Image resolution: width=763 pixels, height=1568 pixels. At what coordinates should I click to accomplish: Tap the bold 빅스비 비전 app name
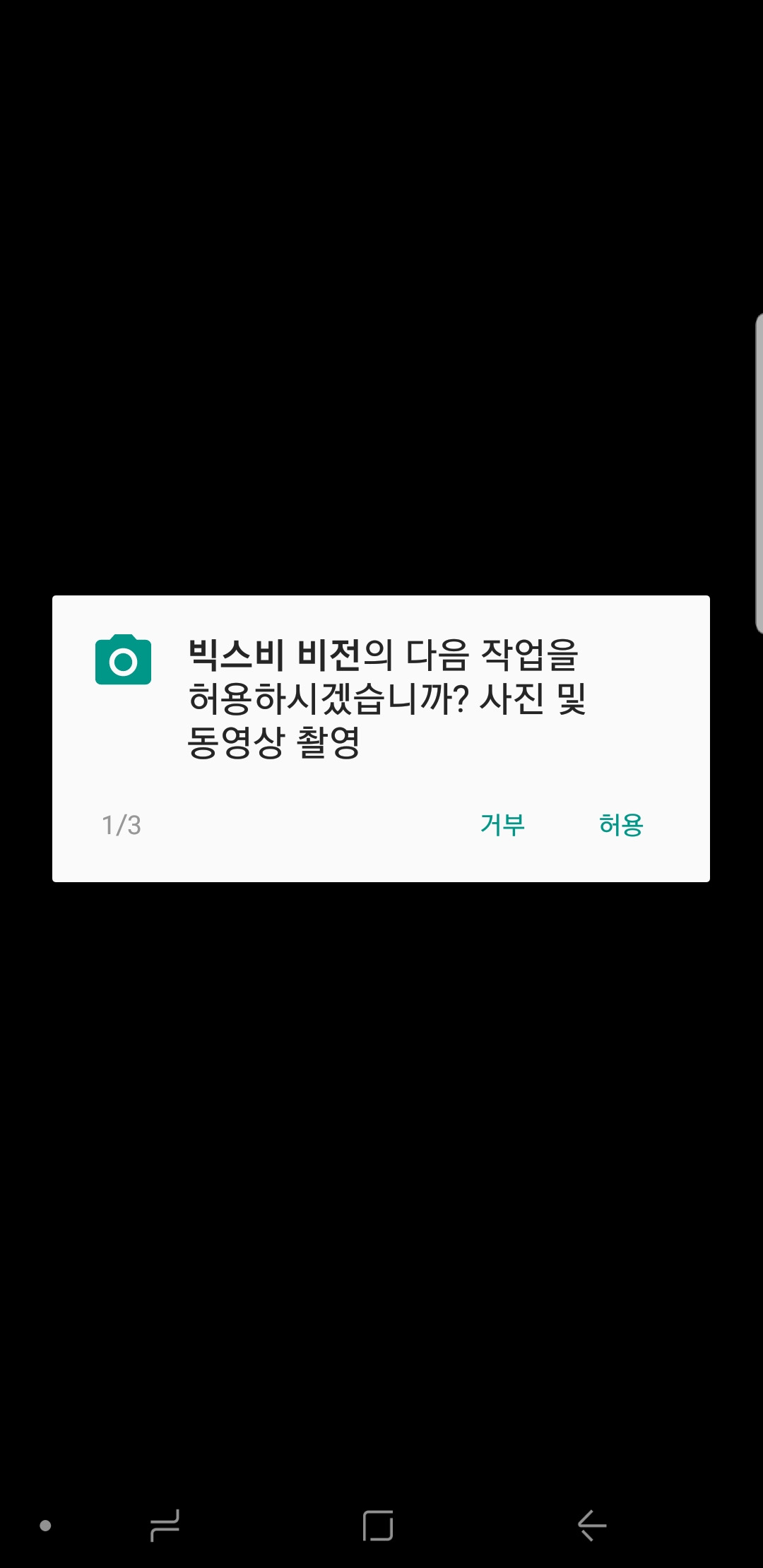(x=274, y=654)
